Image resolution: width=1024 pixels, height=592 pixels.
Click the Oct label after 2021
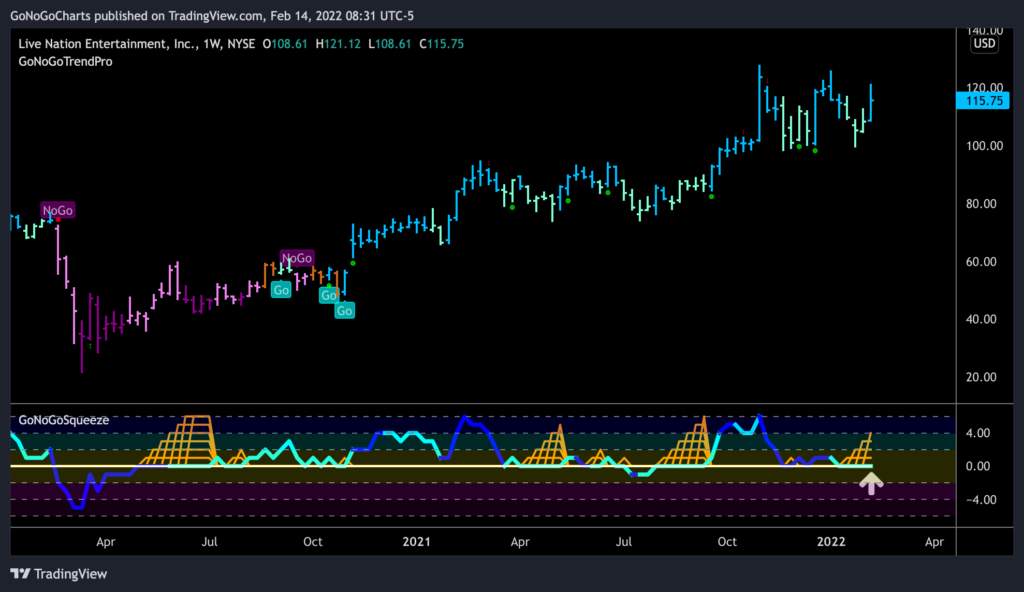[727, 542]
